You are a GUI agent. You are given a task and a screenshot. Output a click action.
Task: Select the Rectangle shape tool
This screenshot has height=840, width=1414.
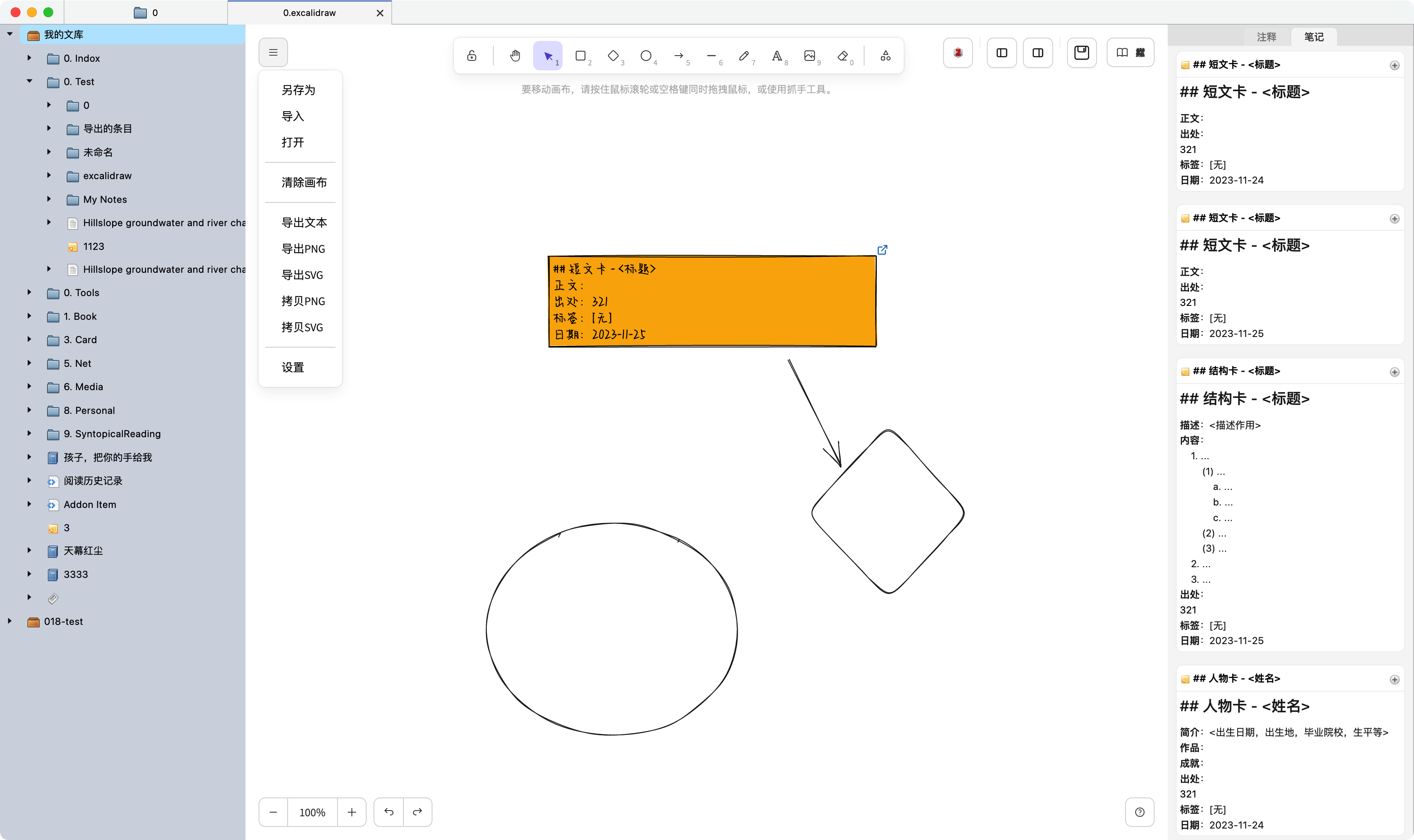point(581,56)
